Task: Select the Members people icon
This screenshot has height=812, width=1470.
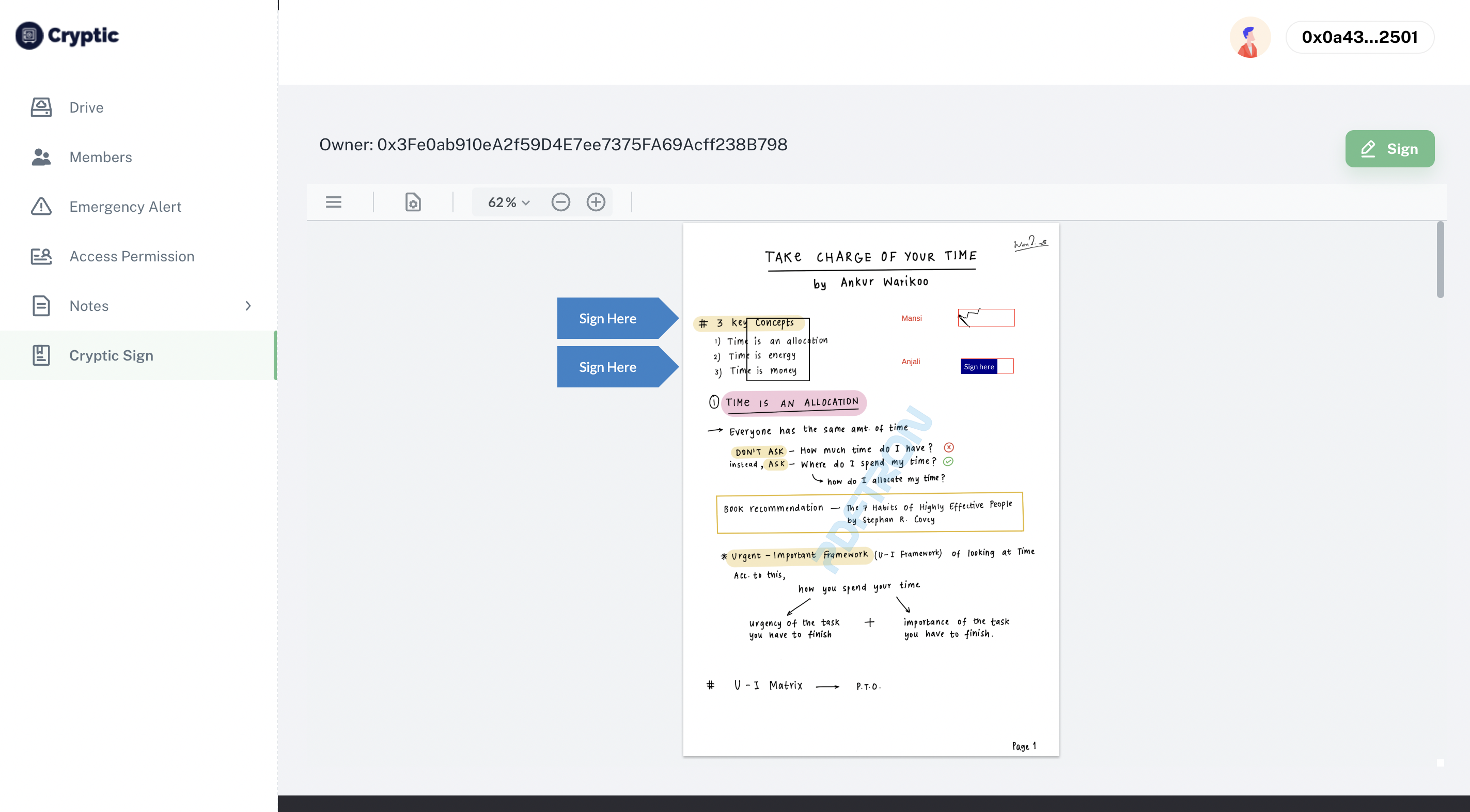Action: point(40,157)
